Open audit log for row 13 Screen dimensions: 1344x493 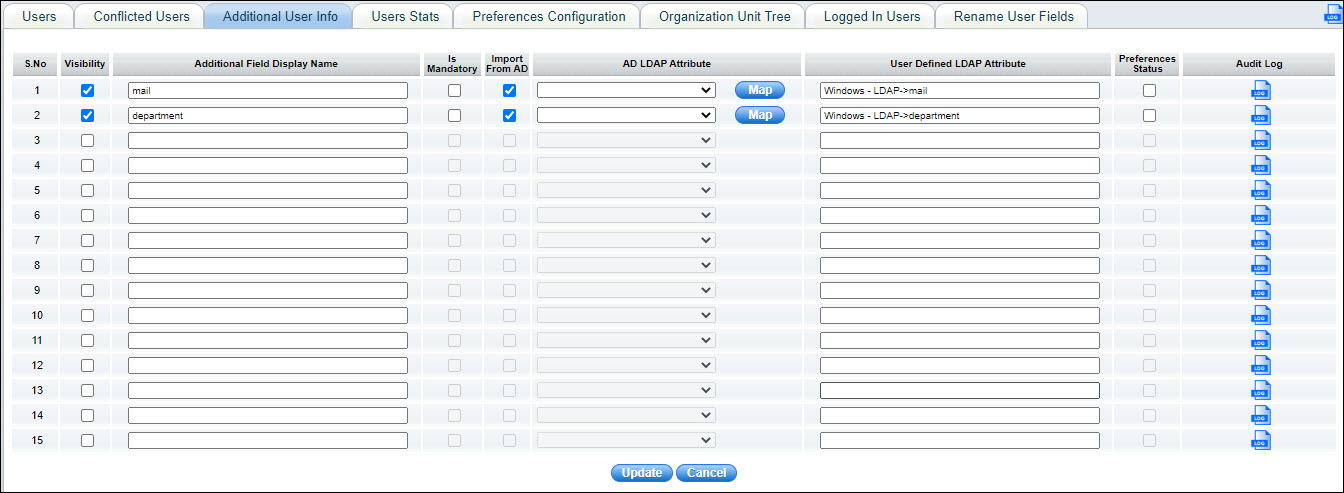coord(1260,390)
